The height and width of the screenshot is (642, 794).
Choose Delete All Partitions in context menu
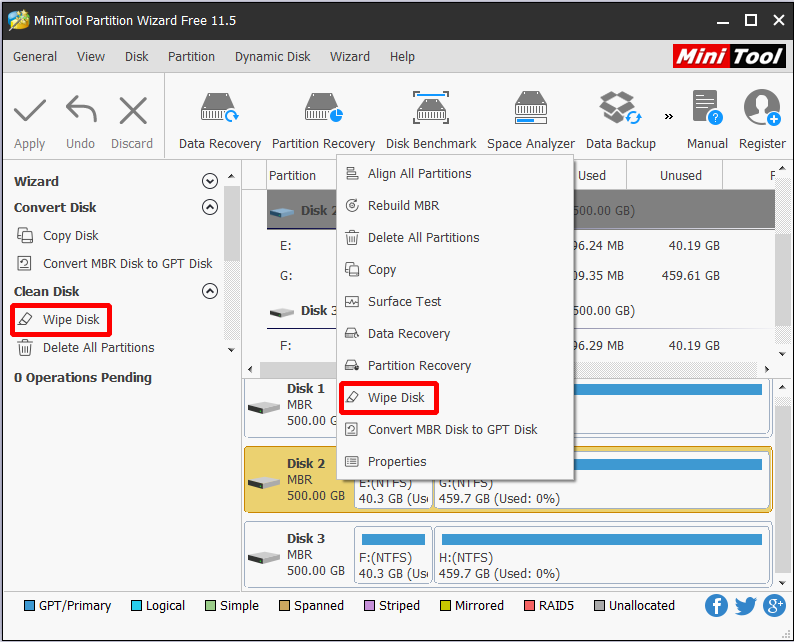tap(455, 237)
